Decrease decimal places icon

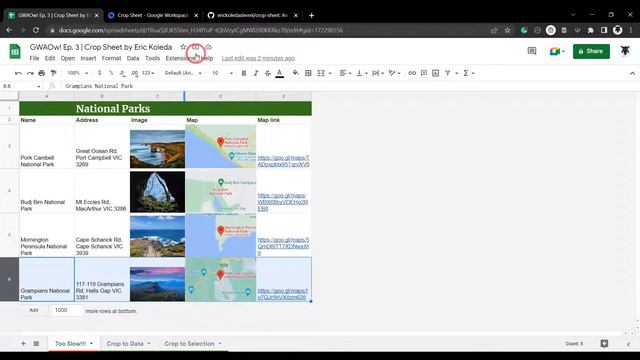pos(122,73)
